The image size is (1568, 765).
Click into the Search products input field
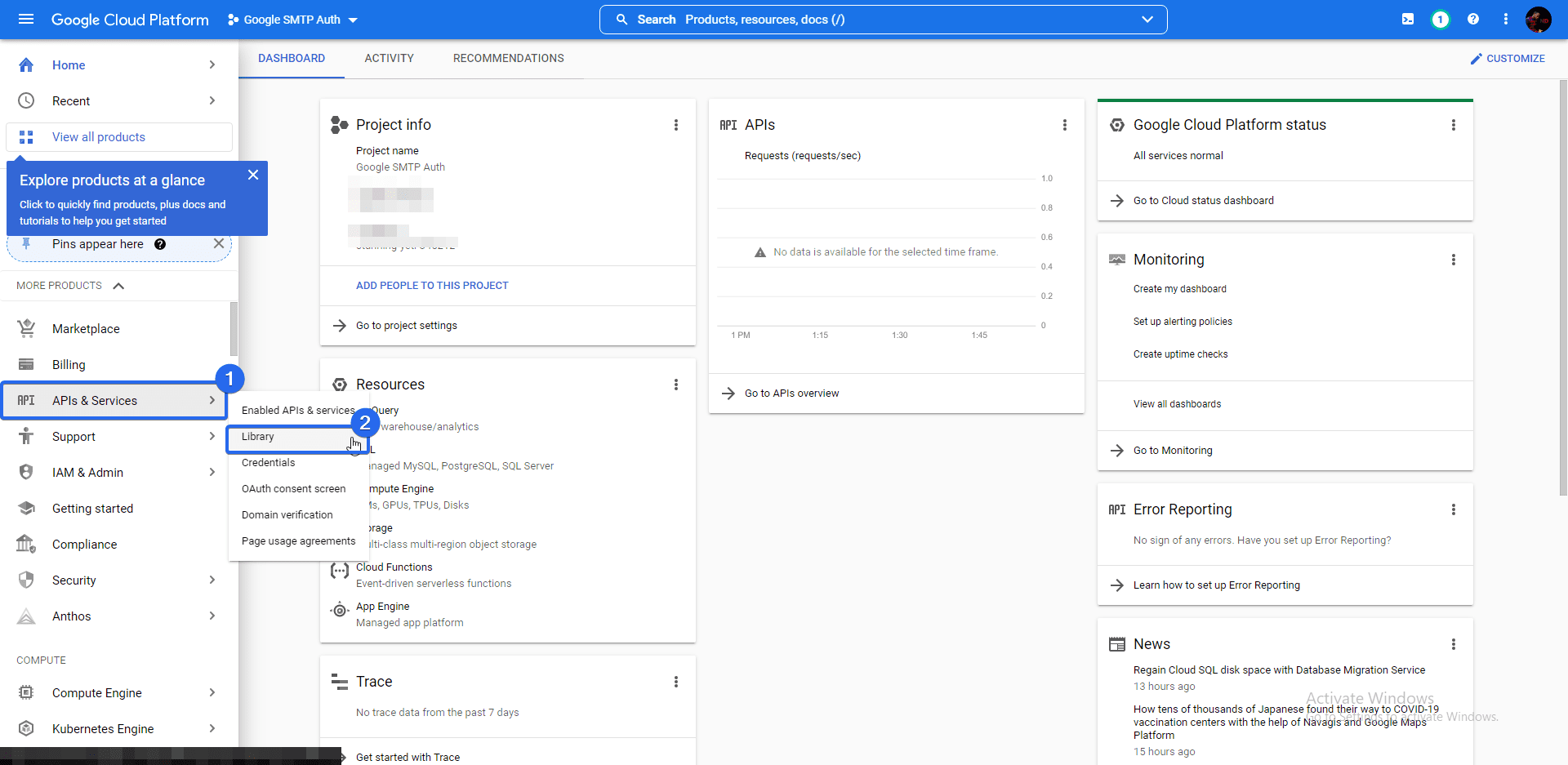point(882,20)
